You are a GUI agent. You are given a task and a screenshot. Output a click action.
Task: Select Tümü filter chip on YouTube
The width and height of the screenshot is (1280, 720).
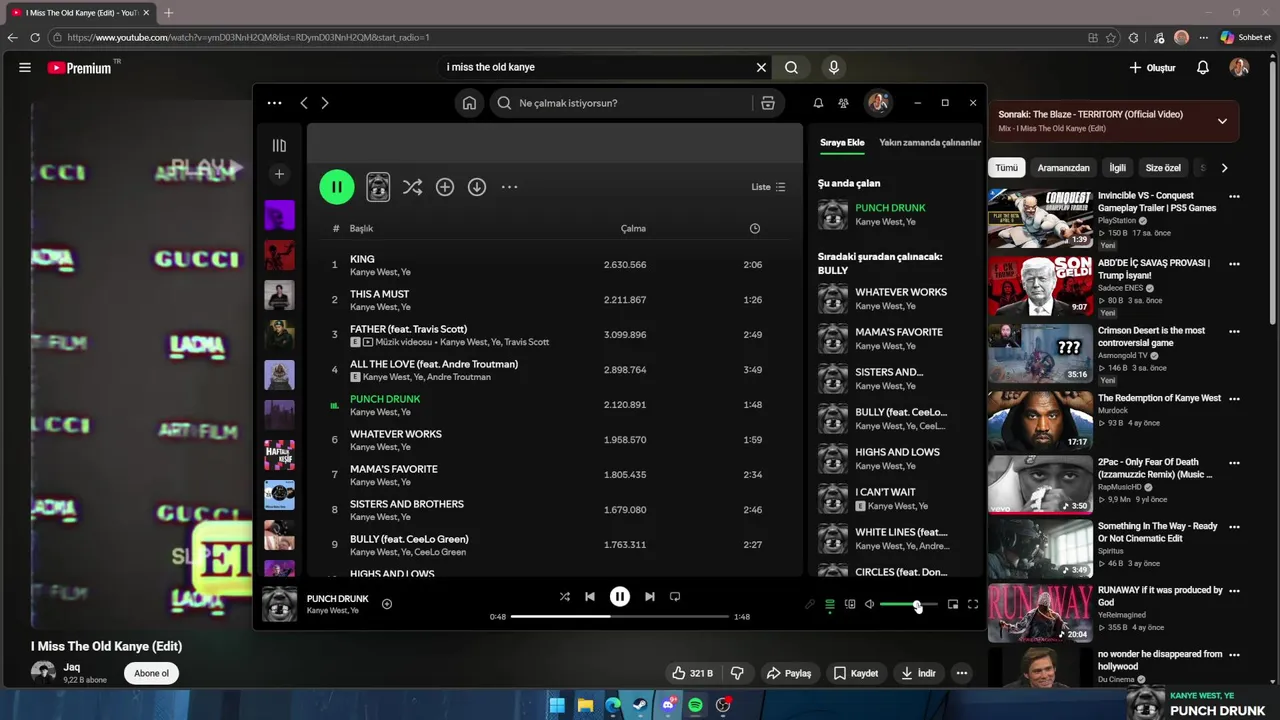(1006, 168)
